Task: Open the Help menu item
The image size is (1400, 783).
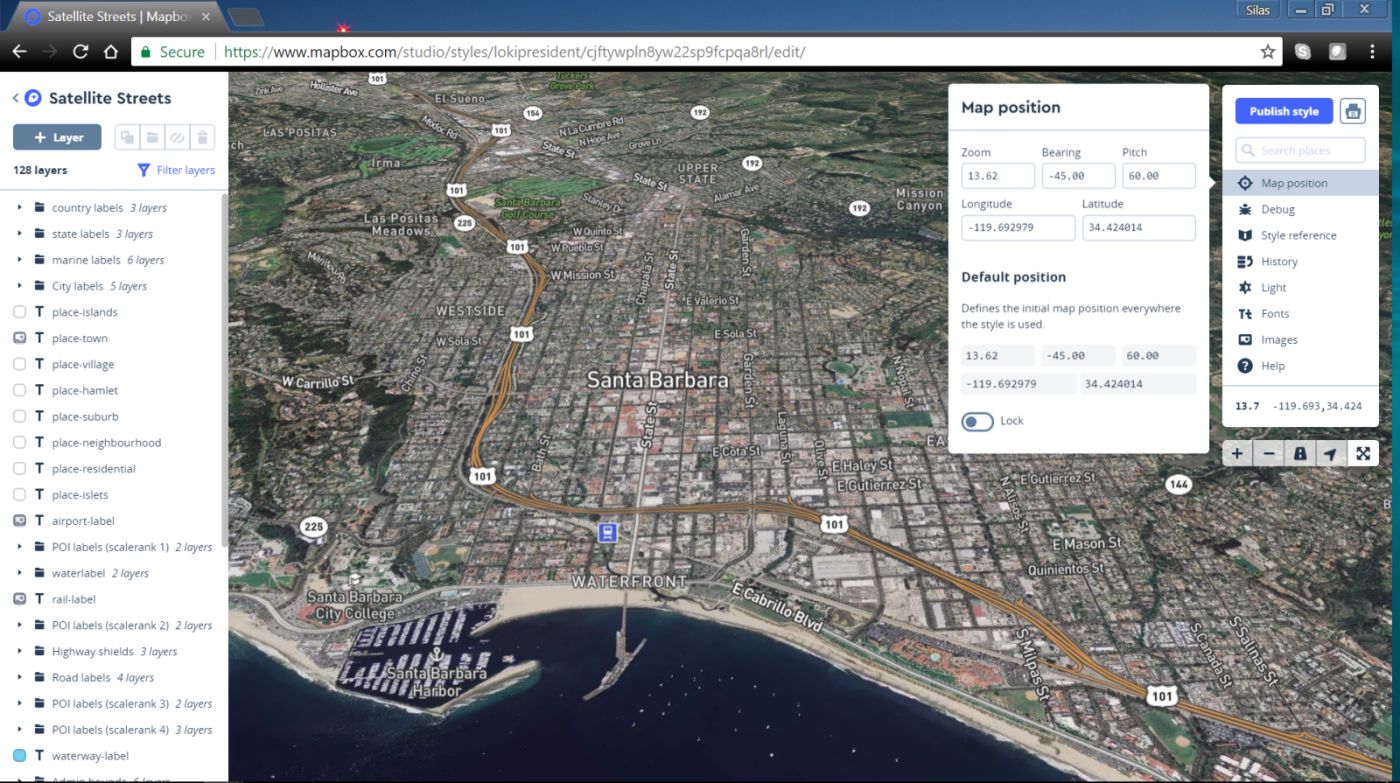Action: [1300, 366]
